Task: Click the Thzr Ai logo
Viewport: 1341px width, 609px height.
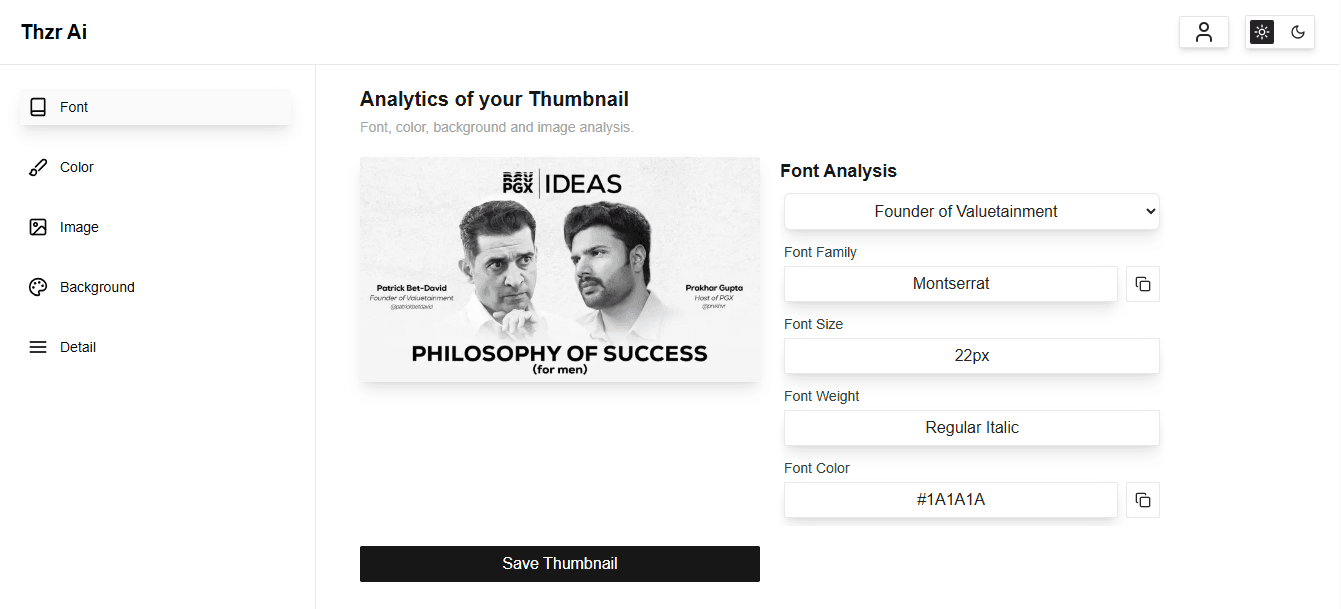Action: [x=53, y=31]
